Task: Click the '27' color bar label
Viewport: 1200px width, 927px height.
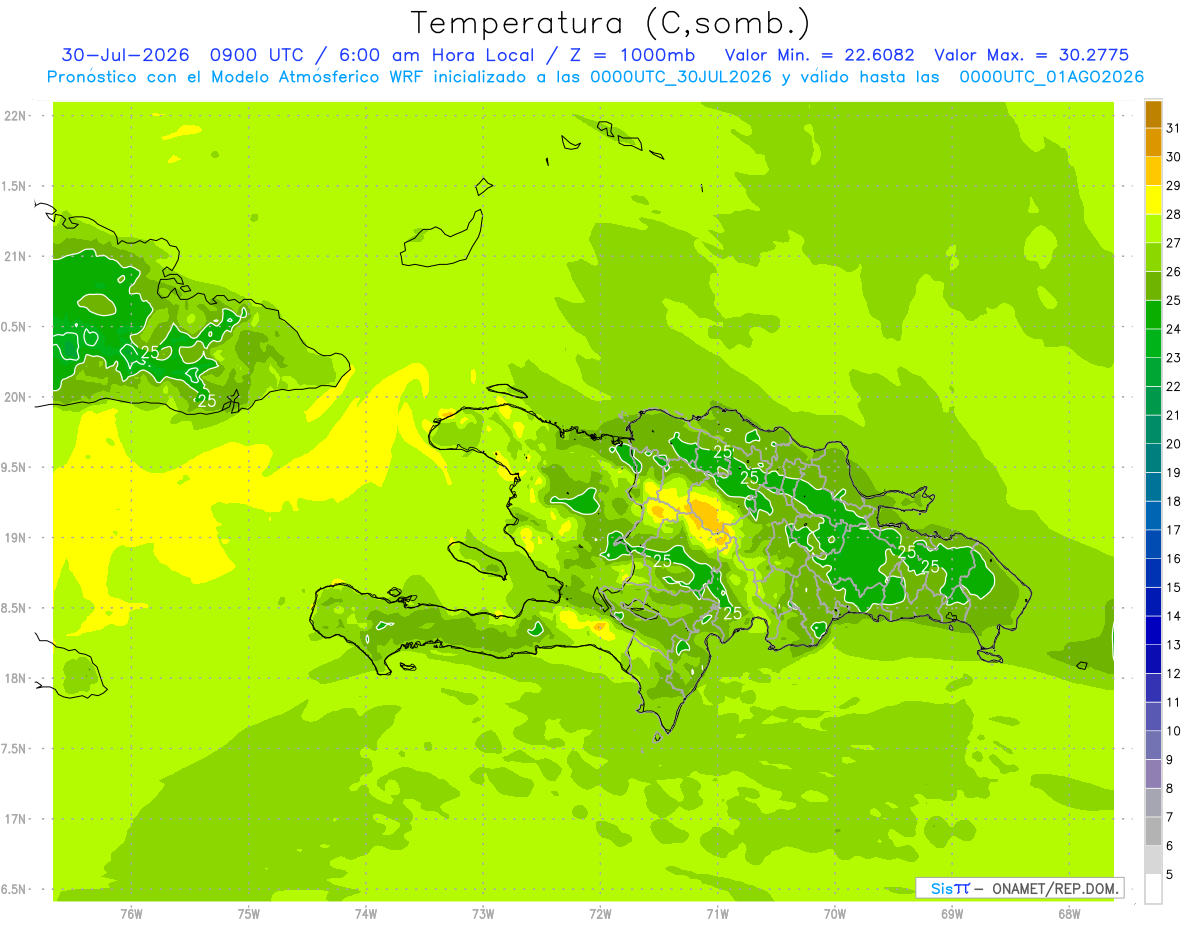Action: 1173,243
